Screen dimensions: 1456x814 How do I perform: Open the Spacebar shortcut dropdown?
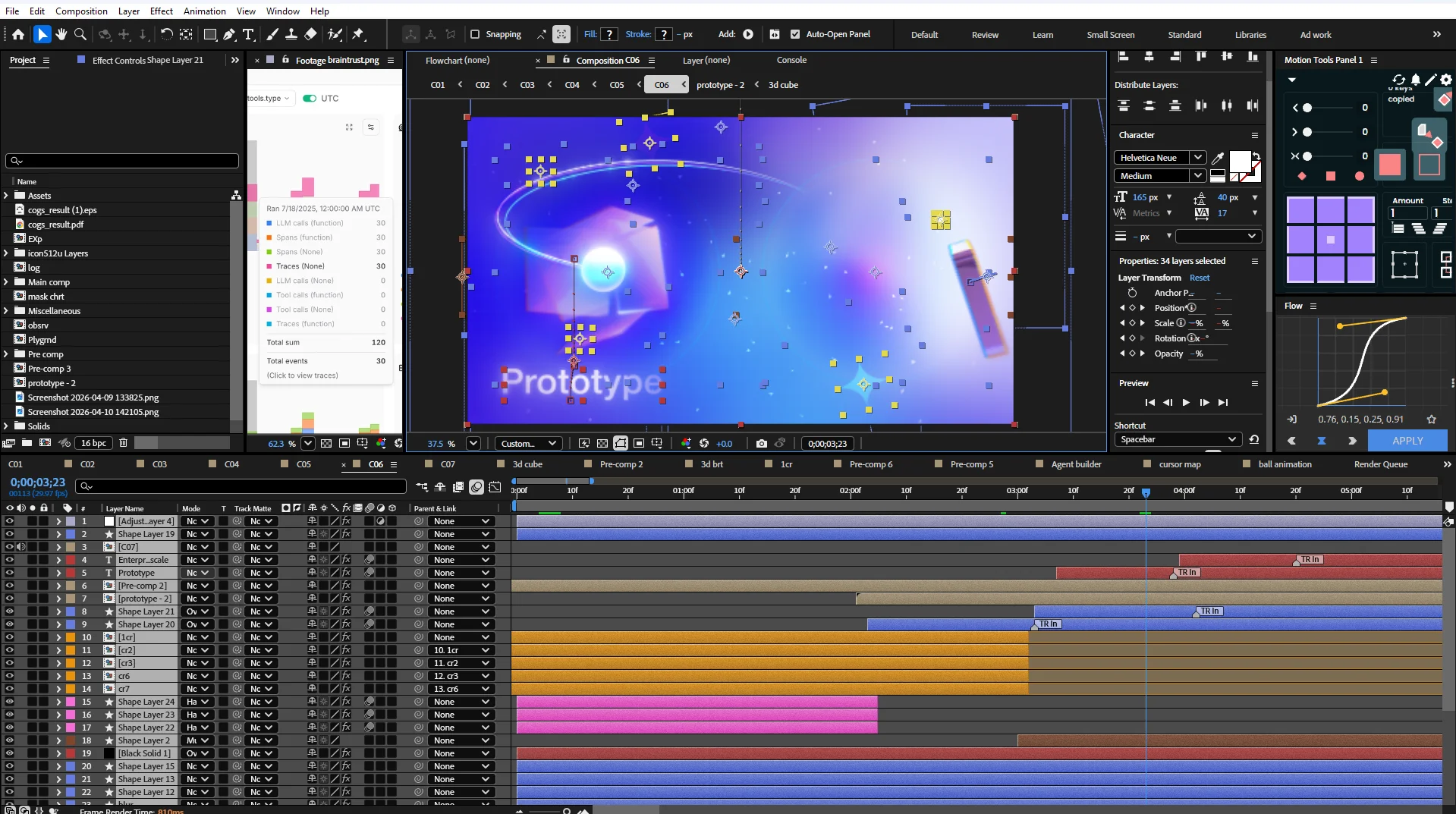click(x=1178, y=439)
